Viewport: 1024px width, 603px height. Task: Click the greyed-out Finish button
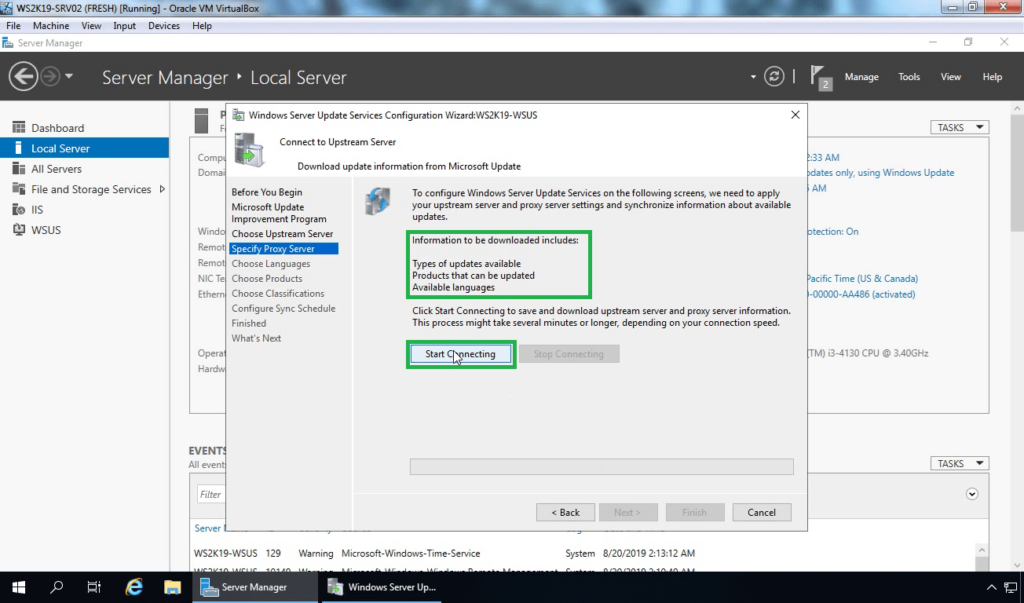coord(695,512)
